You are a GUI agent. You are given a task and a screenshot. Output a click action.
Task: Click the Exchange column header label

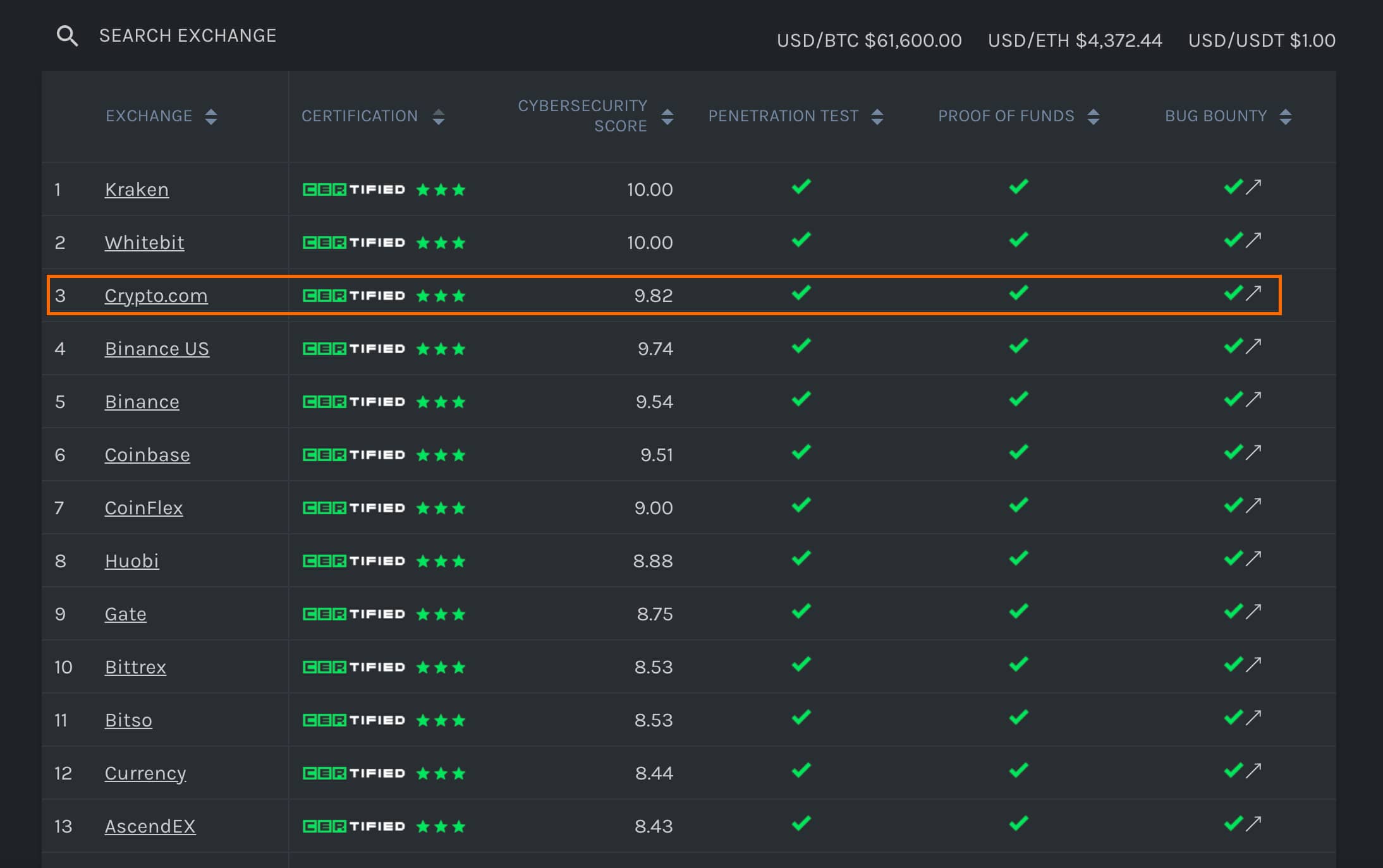pos(149,116)
